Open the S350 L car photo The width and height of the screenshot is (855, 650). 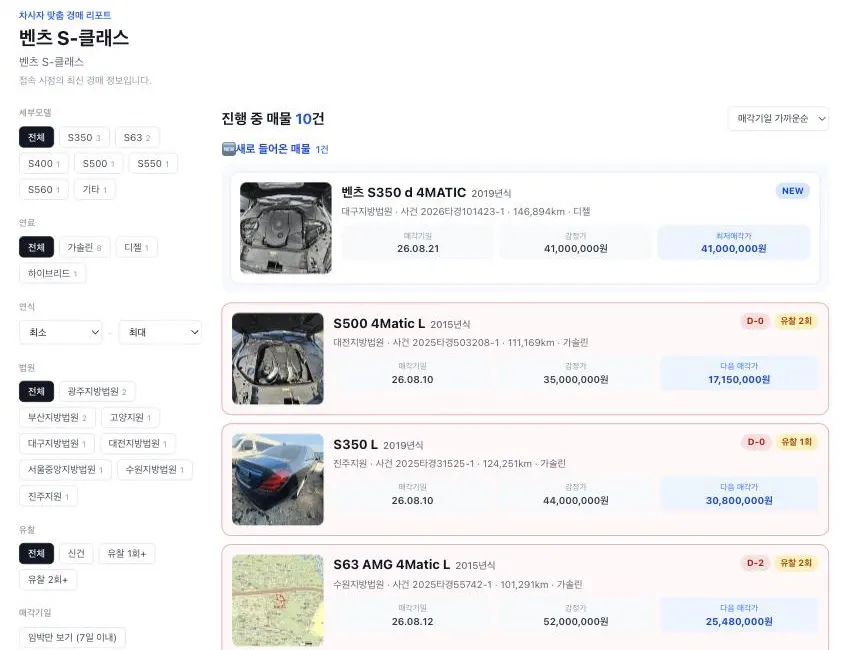click(x=278, y=479)
